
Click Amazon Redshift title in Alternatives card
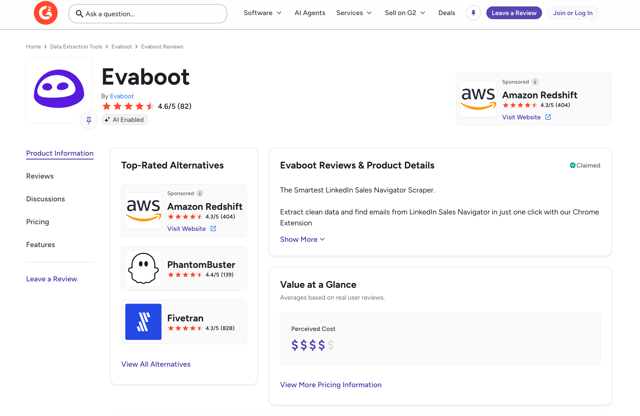pyautogui.click(x=205, y=207)
